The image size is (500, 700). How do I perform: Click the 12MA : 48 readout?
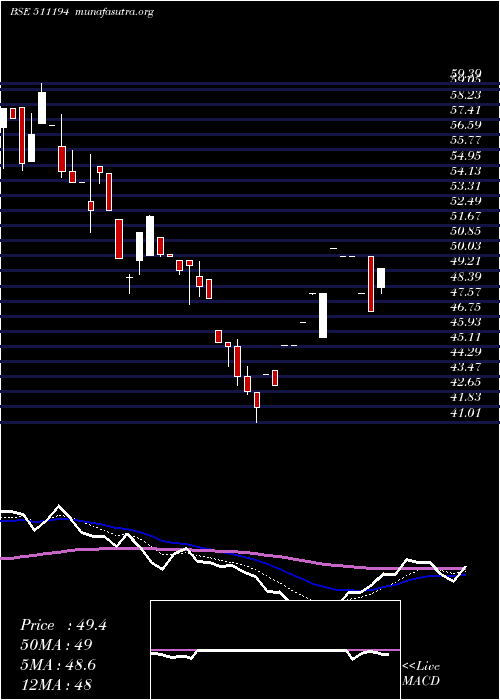(56, 685)
